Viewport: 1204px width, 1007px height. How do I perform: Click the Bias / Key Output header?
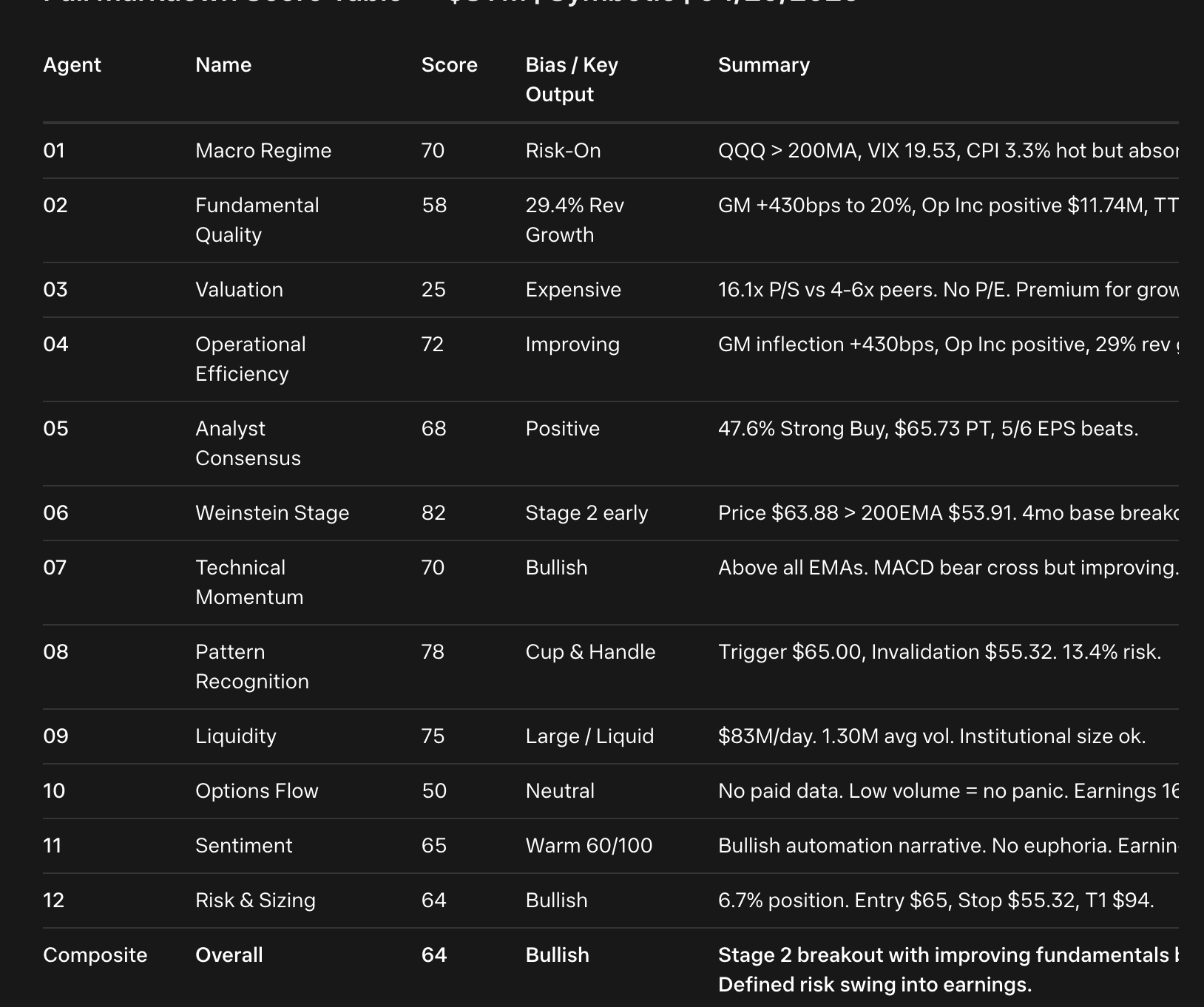[571, 80]
